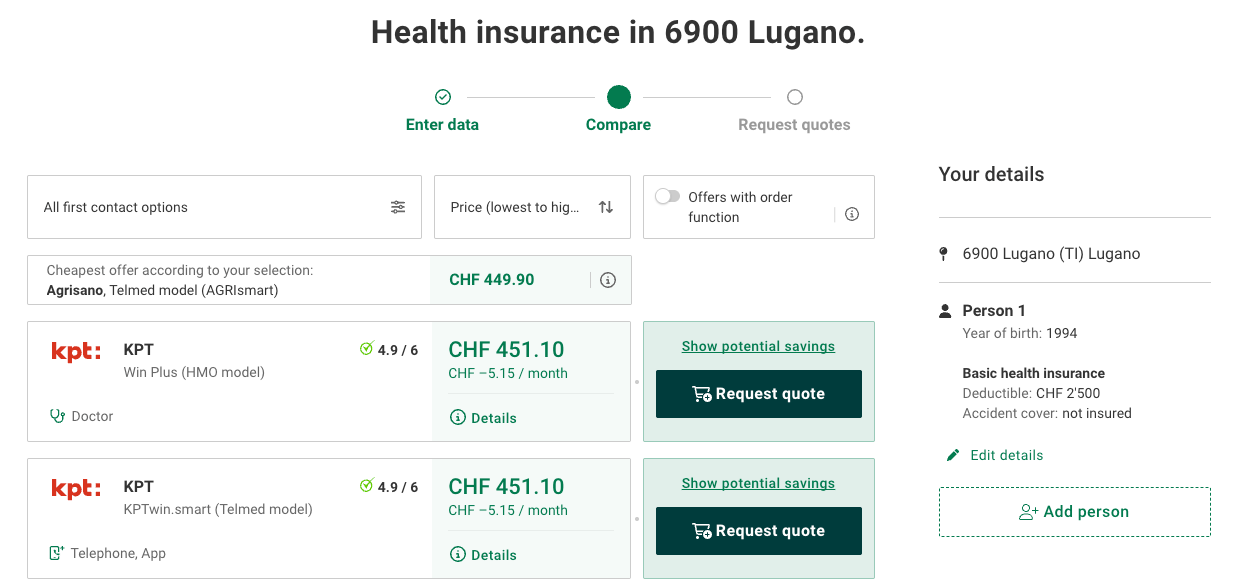Enable the Offers with order function toggle
Viewport: 1241px width, 583px height.
[667, 197]
